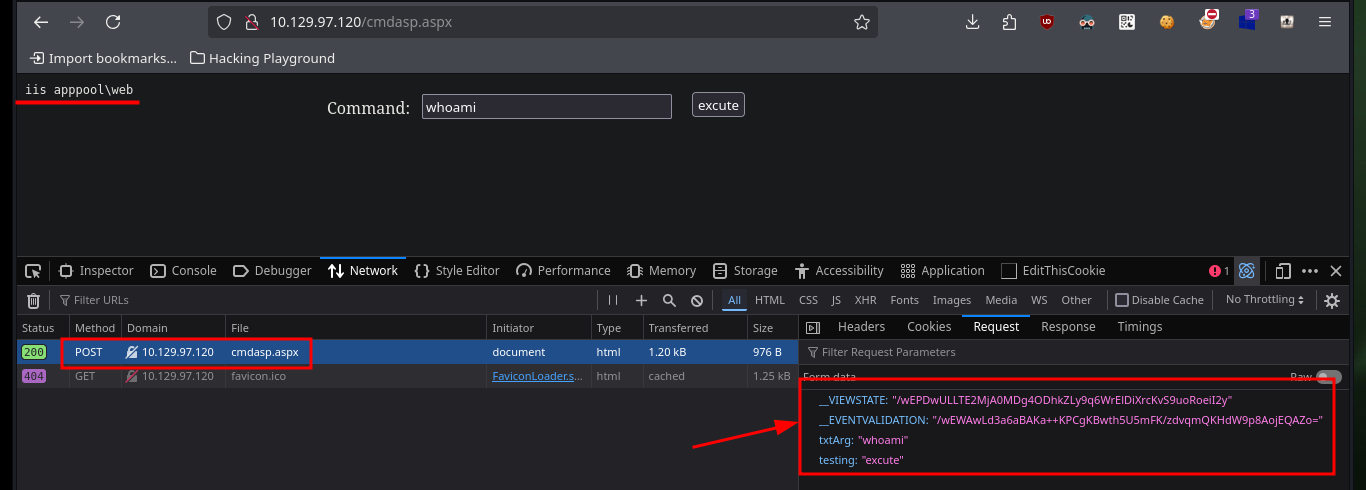1366x490 pixels.
Task: Click the FaviconLoader initiator link
Action: (x=537, y=376)
